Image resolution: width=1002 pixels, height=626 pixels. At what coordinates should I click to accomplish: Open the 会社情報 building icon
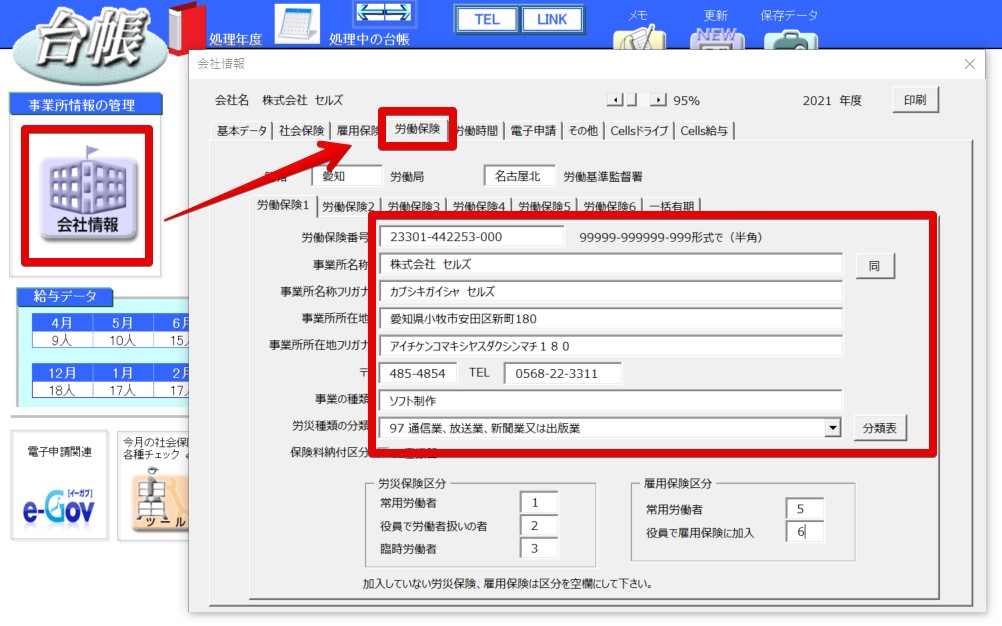88,194
